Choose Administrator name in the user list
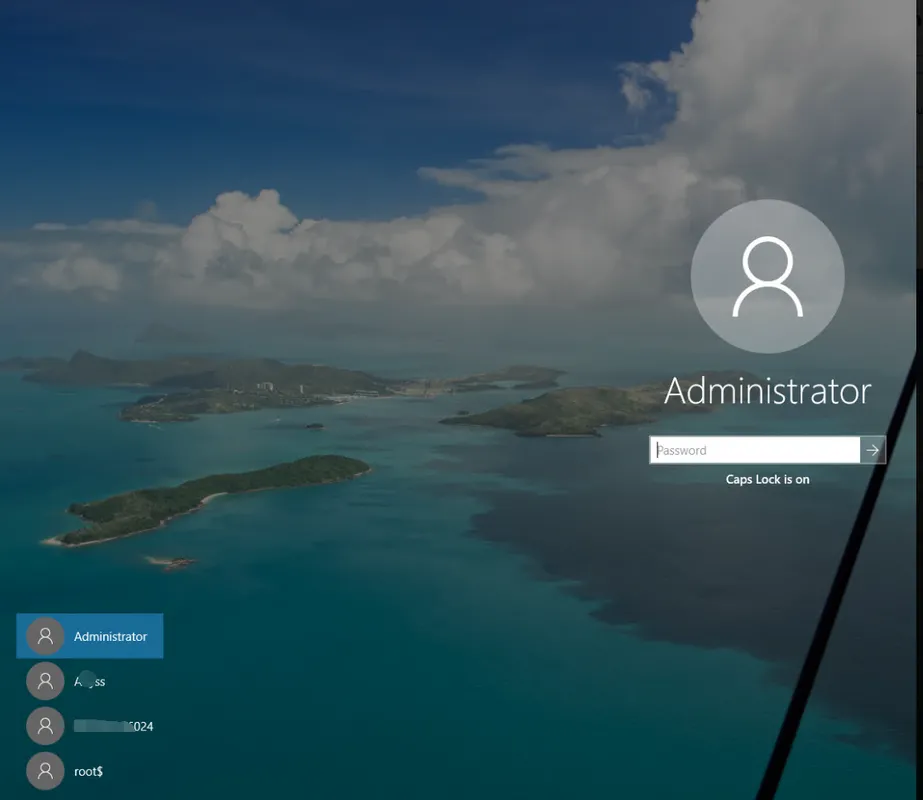This screenshot has width=923, height=800. [x=110, y=637]
